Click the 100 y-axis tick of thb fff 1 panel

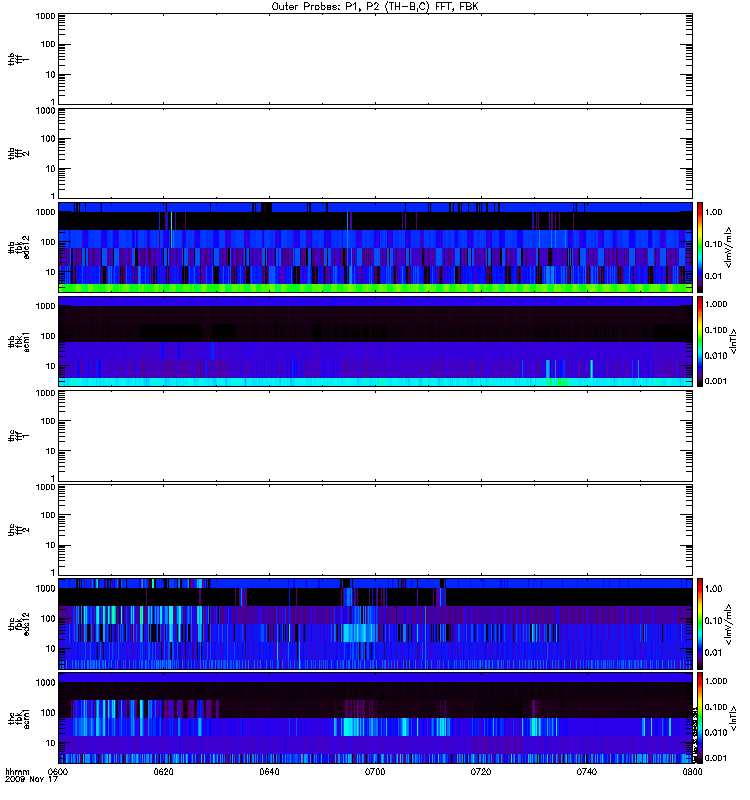pos(48,44)
